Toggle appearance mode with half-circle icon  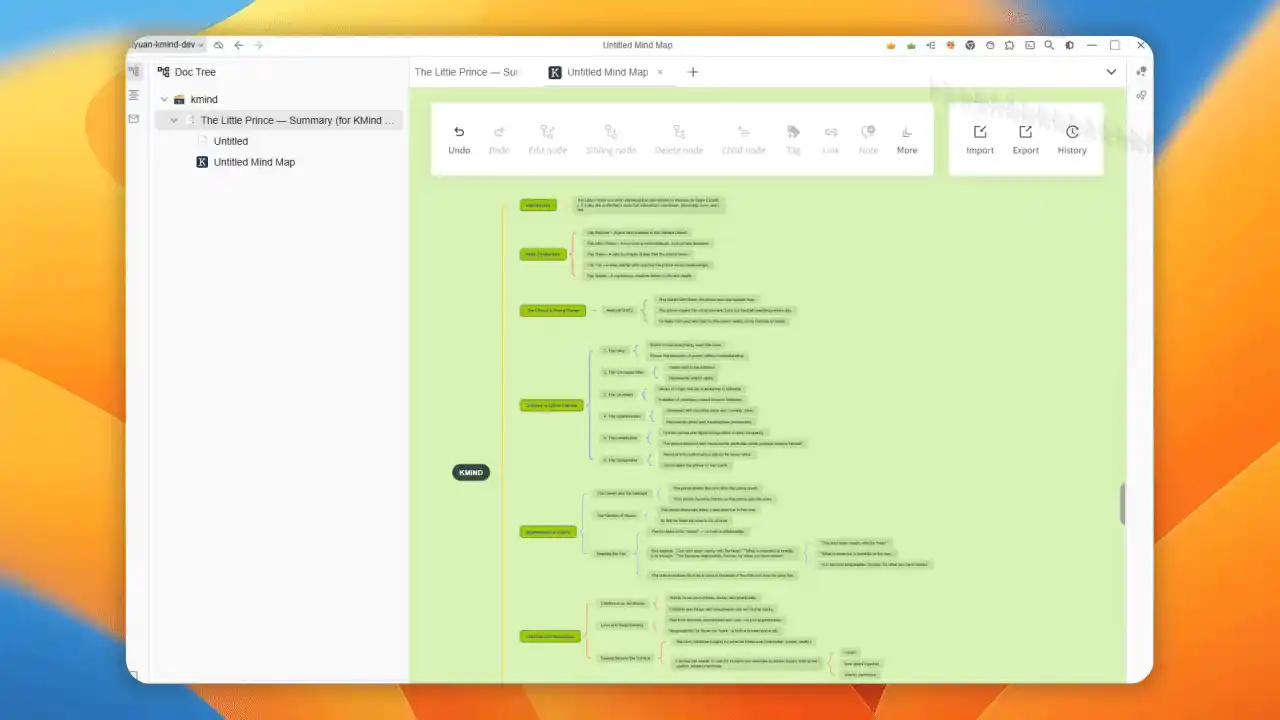point(1069,45)
